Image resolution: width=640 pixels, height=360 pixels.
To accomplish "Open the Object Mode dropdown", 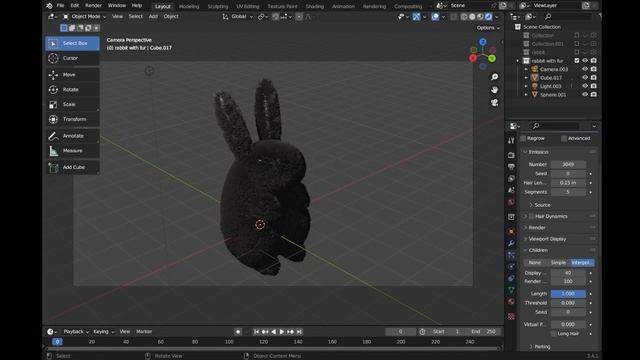I will (x=84, y=16).
